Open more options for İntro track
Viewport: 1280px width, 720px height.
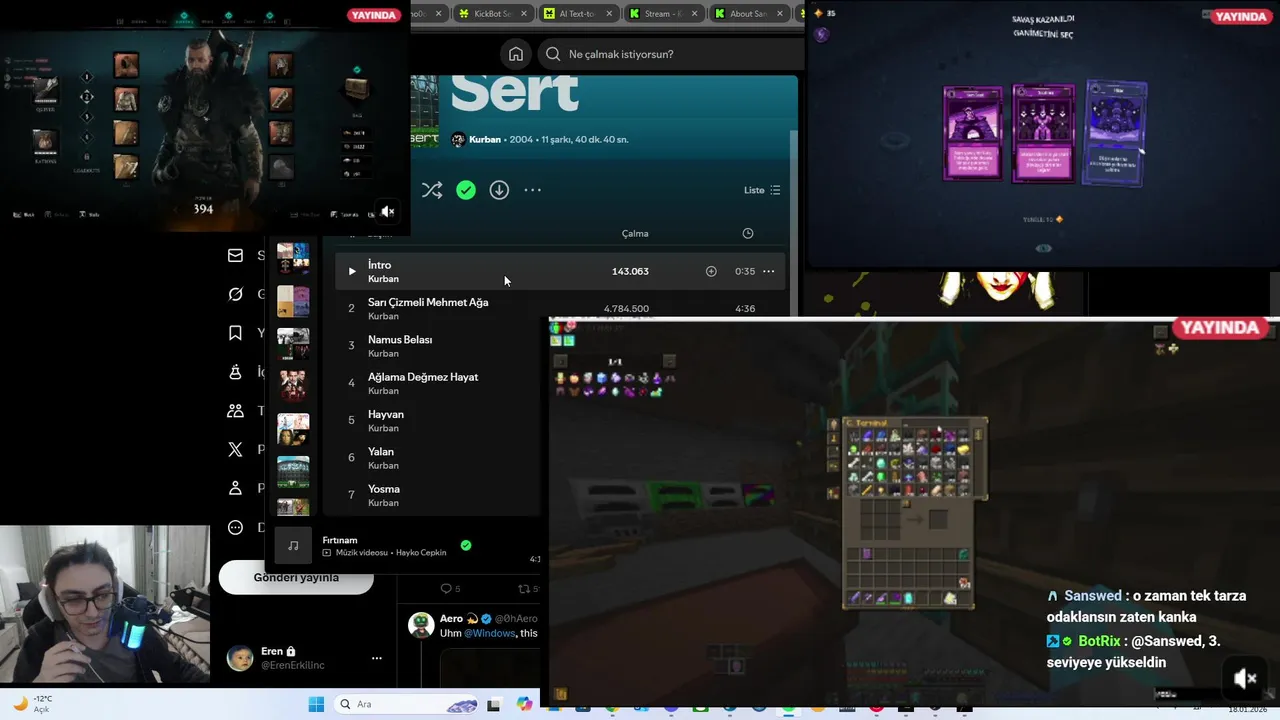[x=768, y=271]
